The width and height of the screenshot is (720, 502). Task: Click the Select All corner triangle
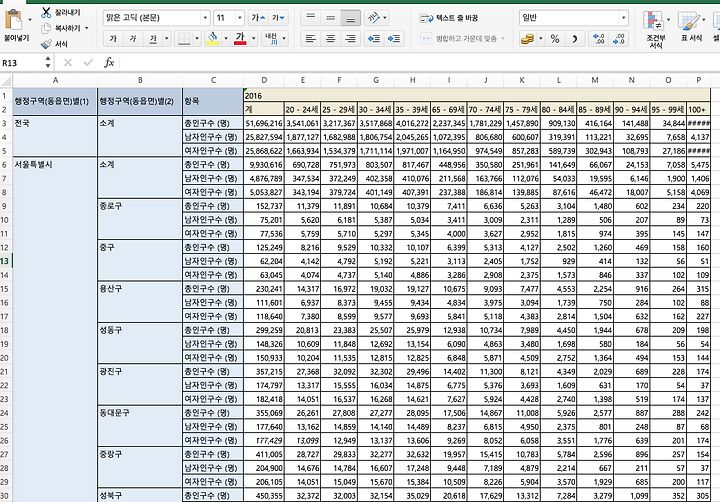point(6,81)
